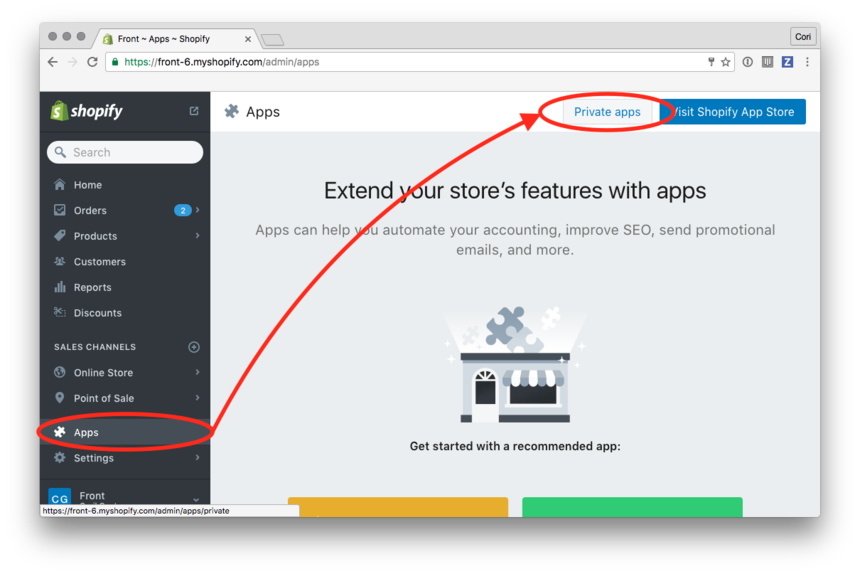Open Discounts in sidebar
860x574 pixels.
(x=125, y=313)
